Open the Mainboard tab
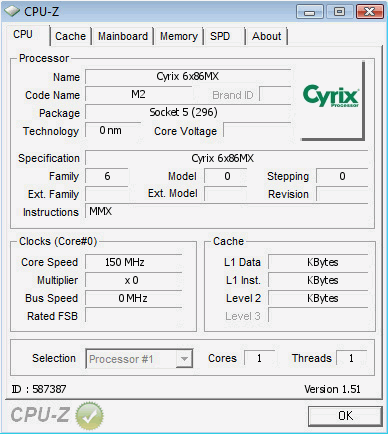The height and width of the screenshot is (434, 388). [123, 36]
